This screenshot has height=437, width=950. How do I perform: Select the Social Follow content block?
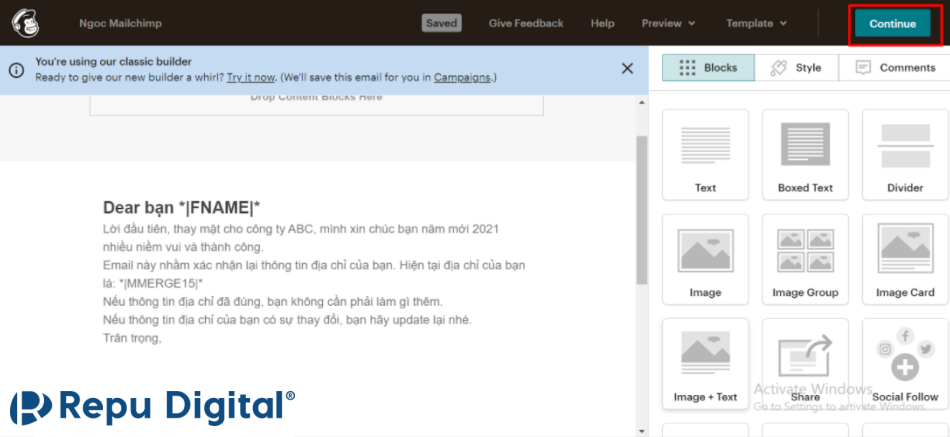coord(905,364)
